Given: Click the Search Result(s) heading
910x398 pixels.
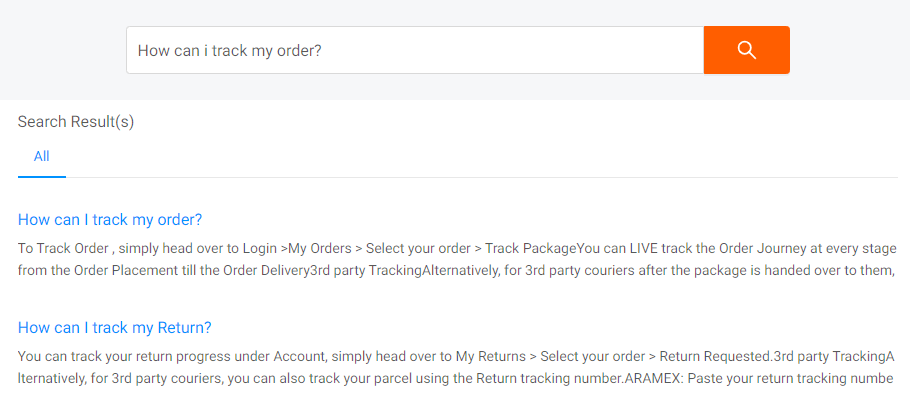Looking at the screenshot, I should pyautogui.click(x=76, y=122).
